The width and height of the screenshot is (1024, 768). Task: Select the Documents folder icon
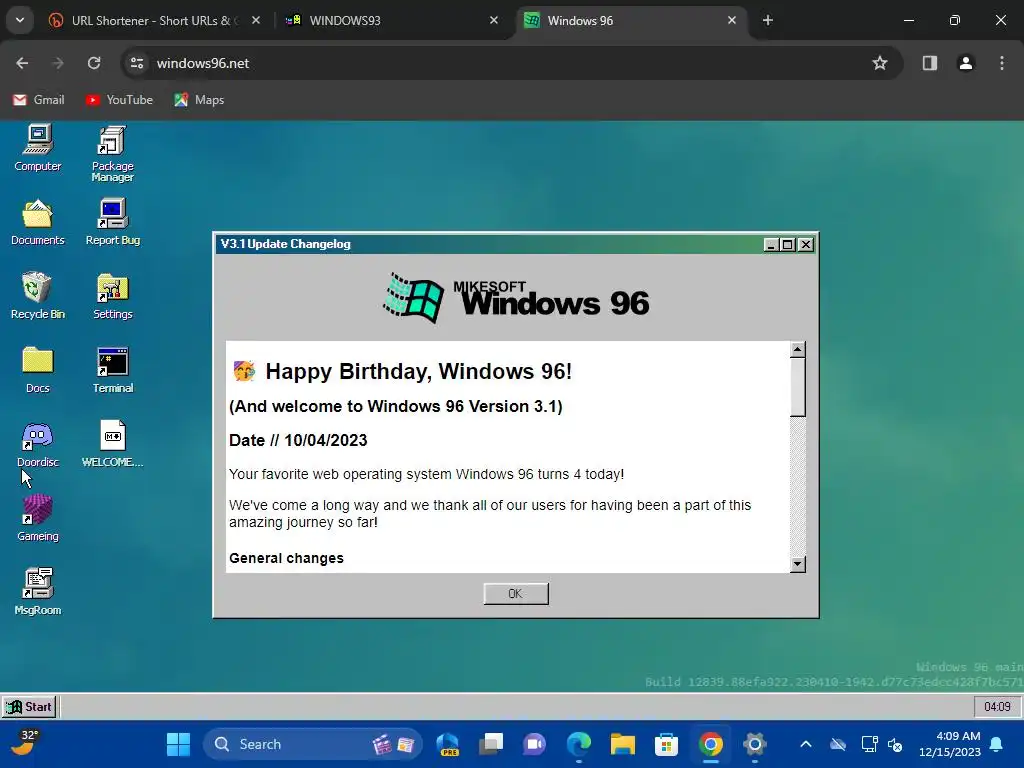click(38, 222)
